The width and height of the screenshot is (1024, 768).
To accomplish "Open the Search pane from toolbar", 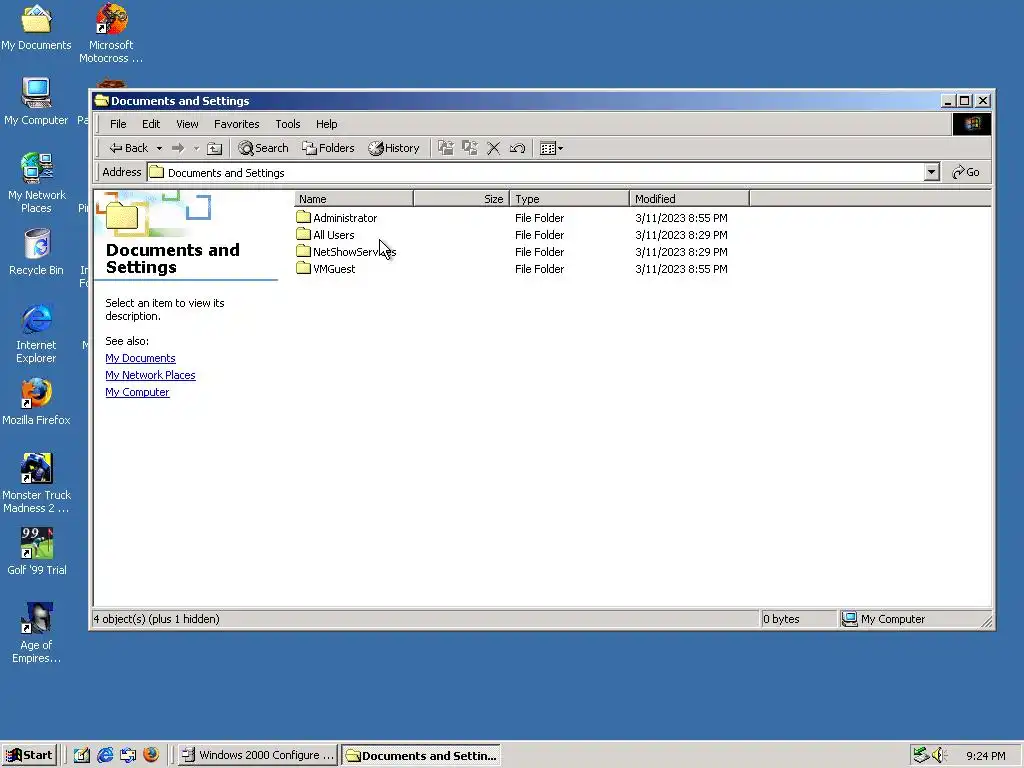I will (x=263, y=148).
